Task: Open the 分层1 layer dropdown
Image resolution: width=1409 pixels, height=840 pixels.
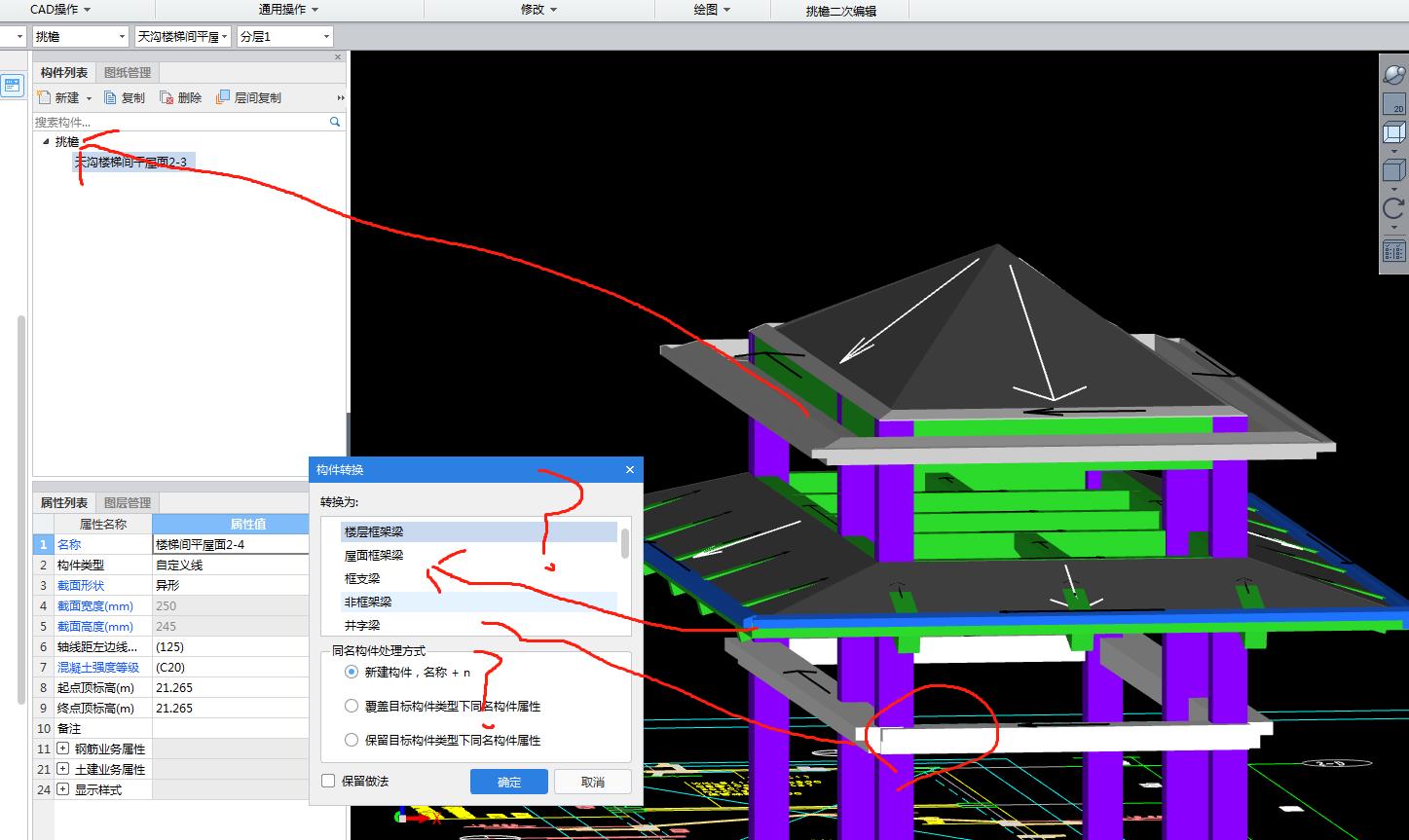Action: (x=284, y=36)
